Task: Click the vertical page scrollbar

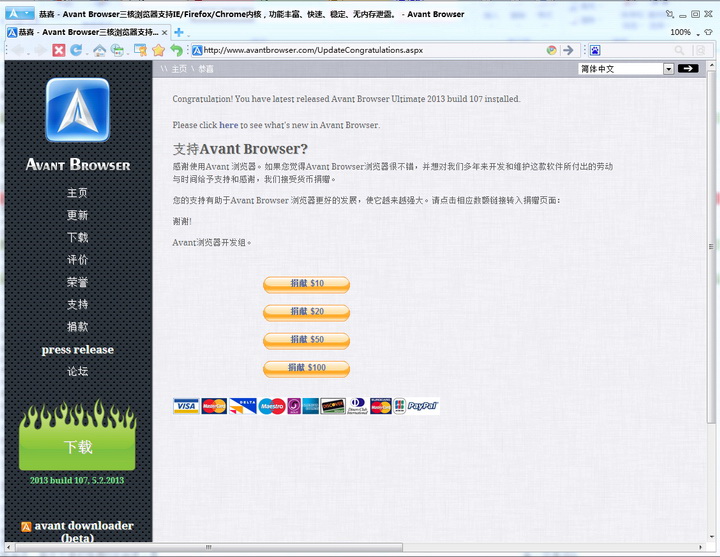Action: 711,248
